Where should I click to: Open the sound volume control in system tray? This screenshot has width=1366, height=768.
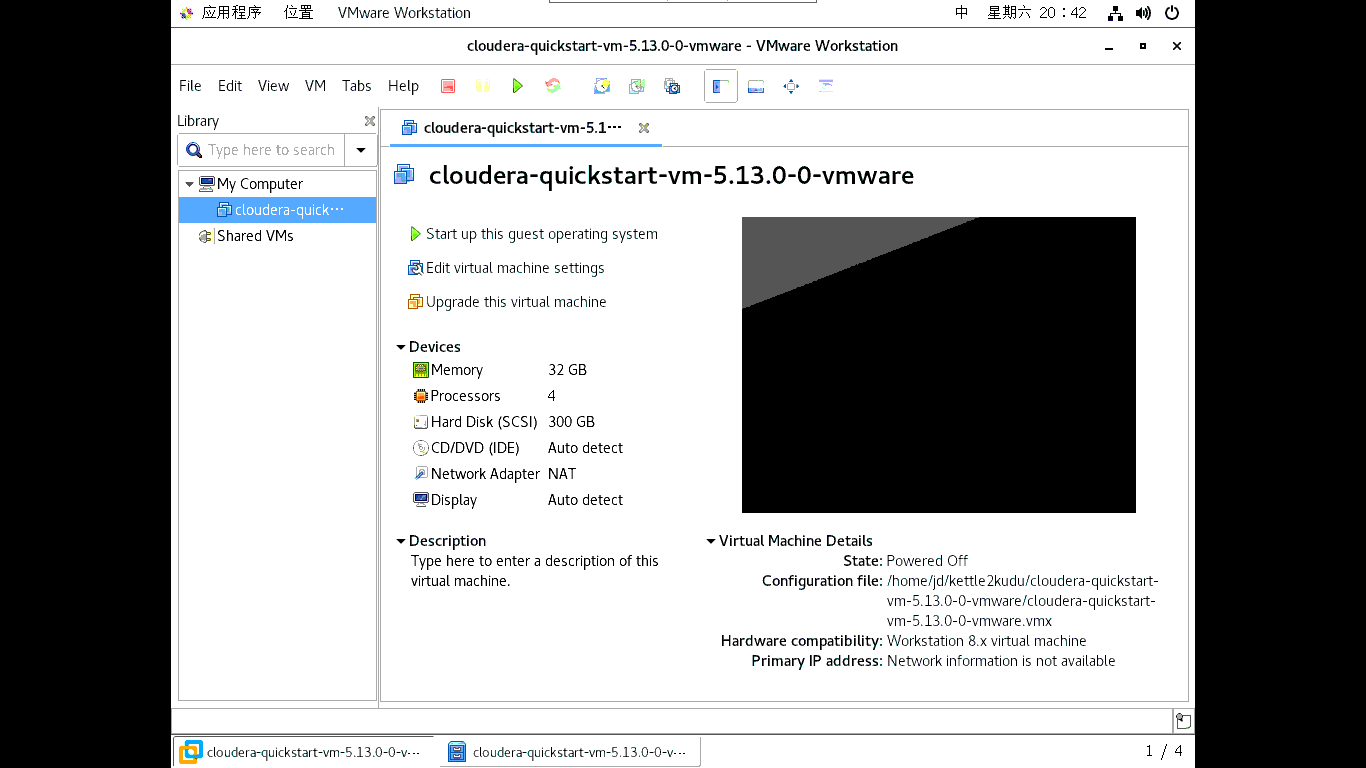coord(1143,13)
